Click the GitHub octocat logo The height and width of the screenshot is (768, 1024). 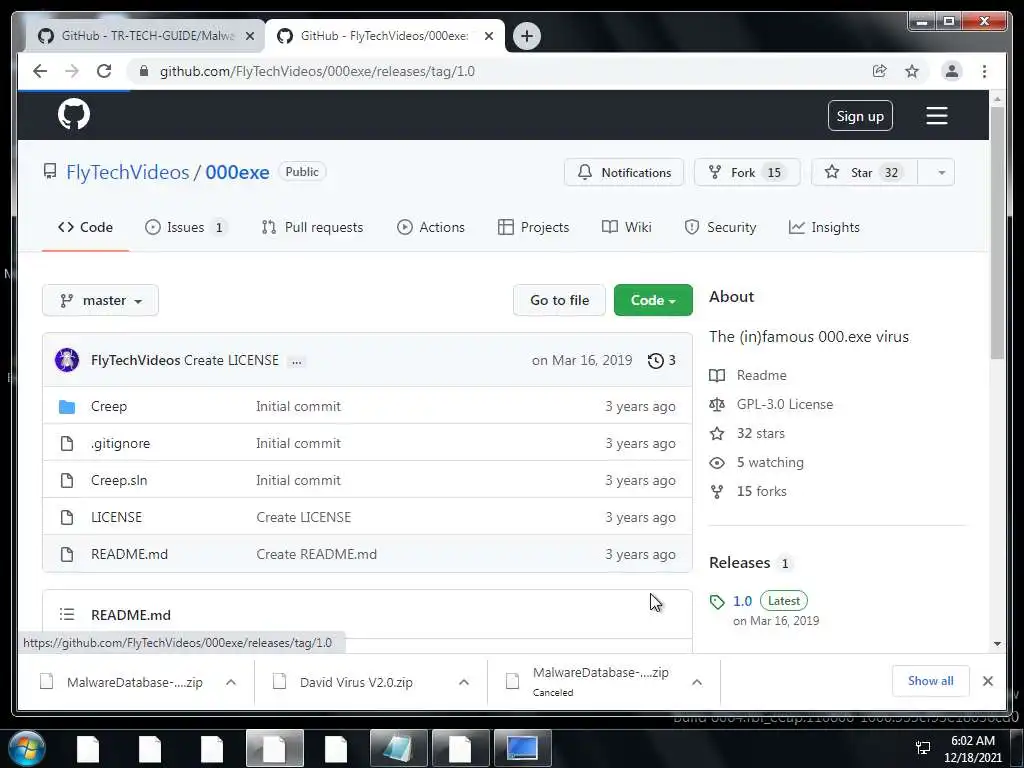pos(74,114)
